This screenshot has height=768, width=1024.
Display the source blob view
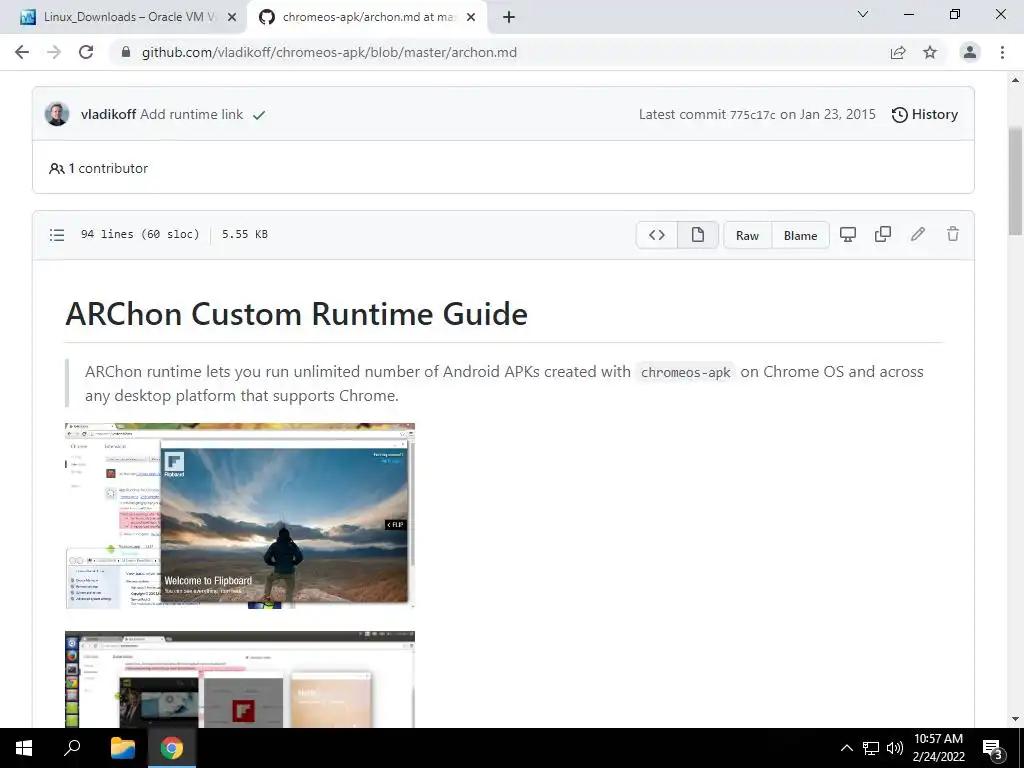657,235
